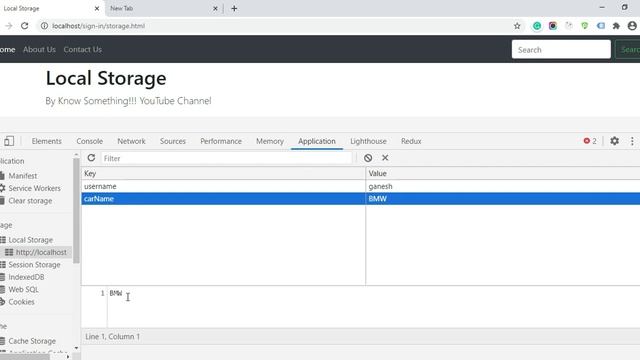The height and width of the screenshot is (360, 640).
Task: Click the green shield extension icon
Action: [x=584, y=26]
